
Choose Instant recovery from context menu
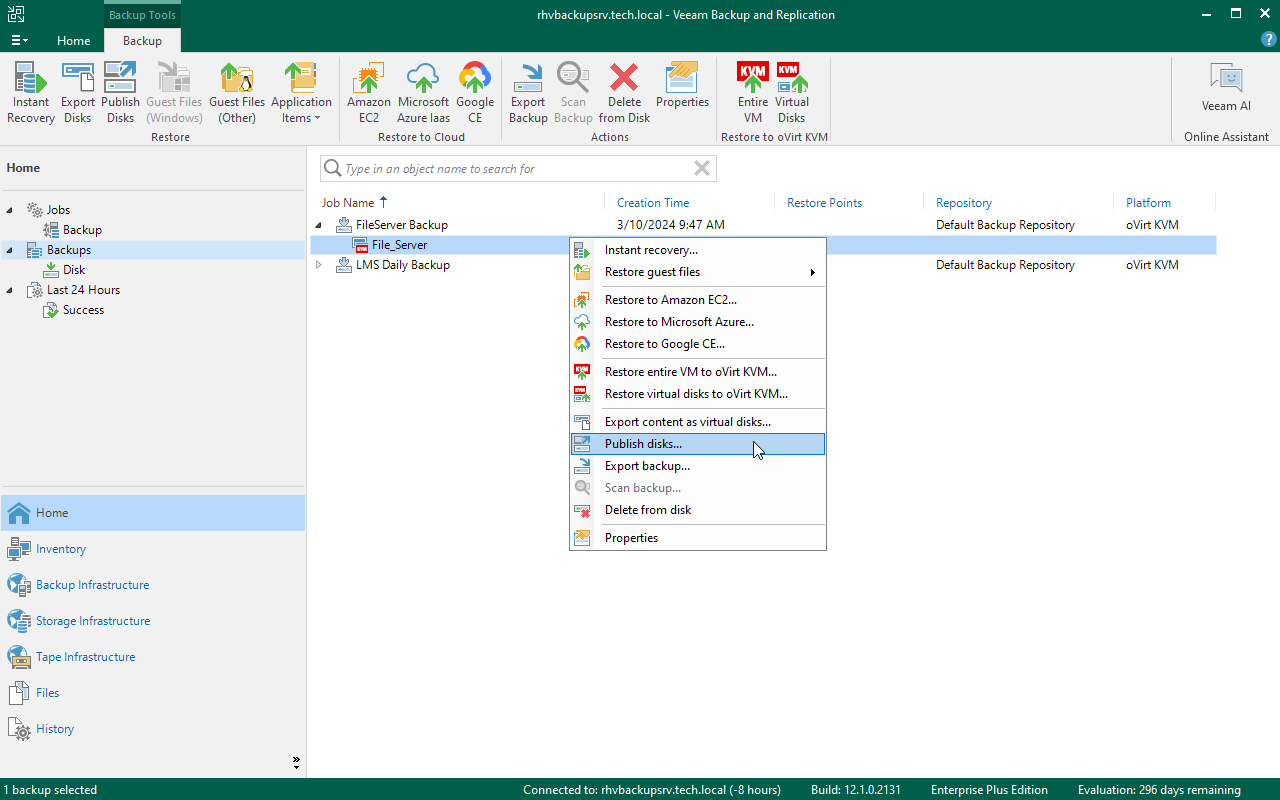click(698, 250)
